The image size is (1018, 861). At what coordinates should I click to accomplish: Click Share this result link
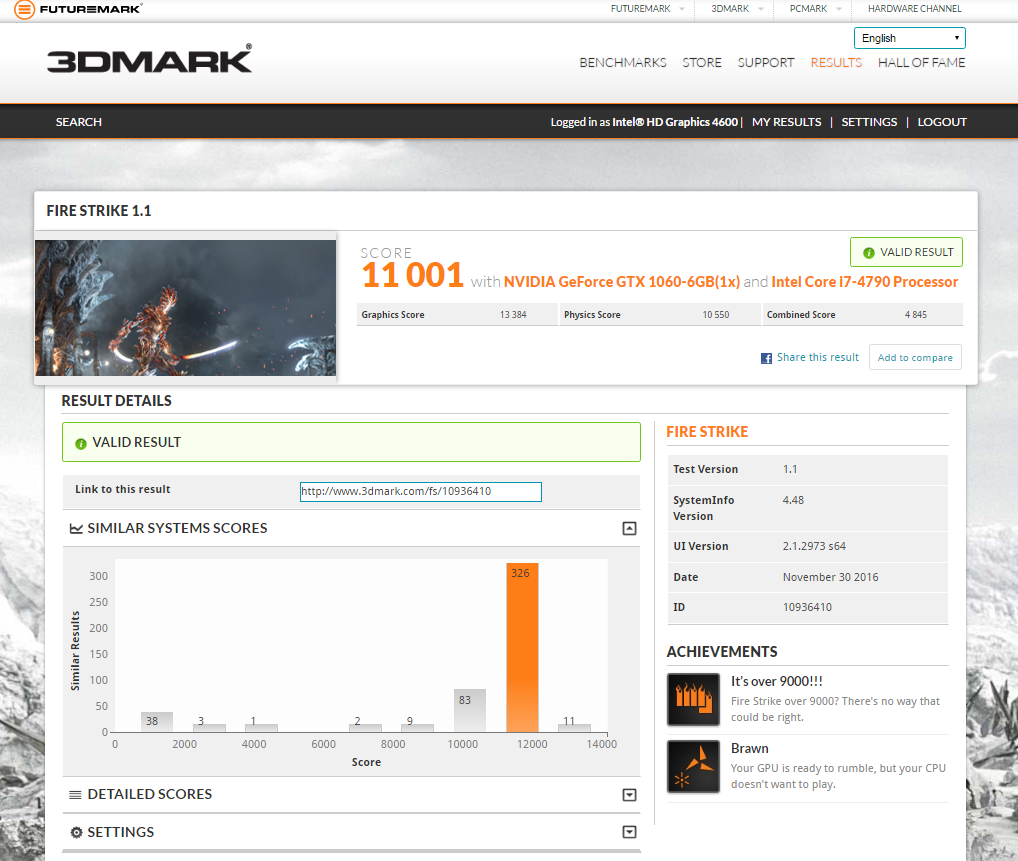tap(817, 357)
